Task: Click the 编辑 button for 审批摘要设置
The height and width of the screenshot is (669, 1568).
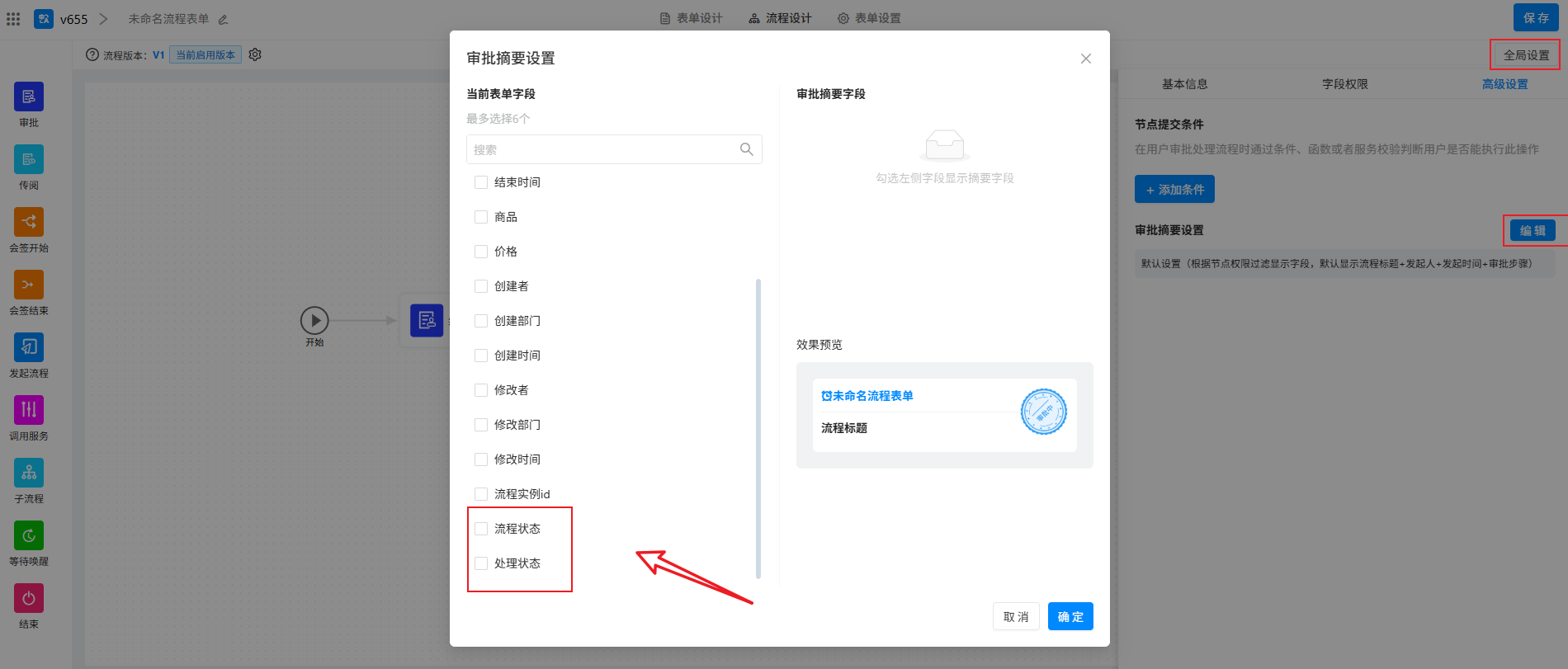Action: tap(1533, 230)
